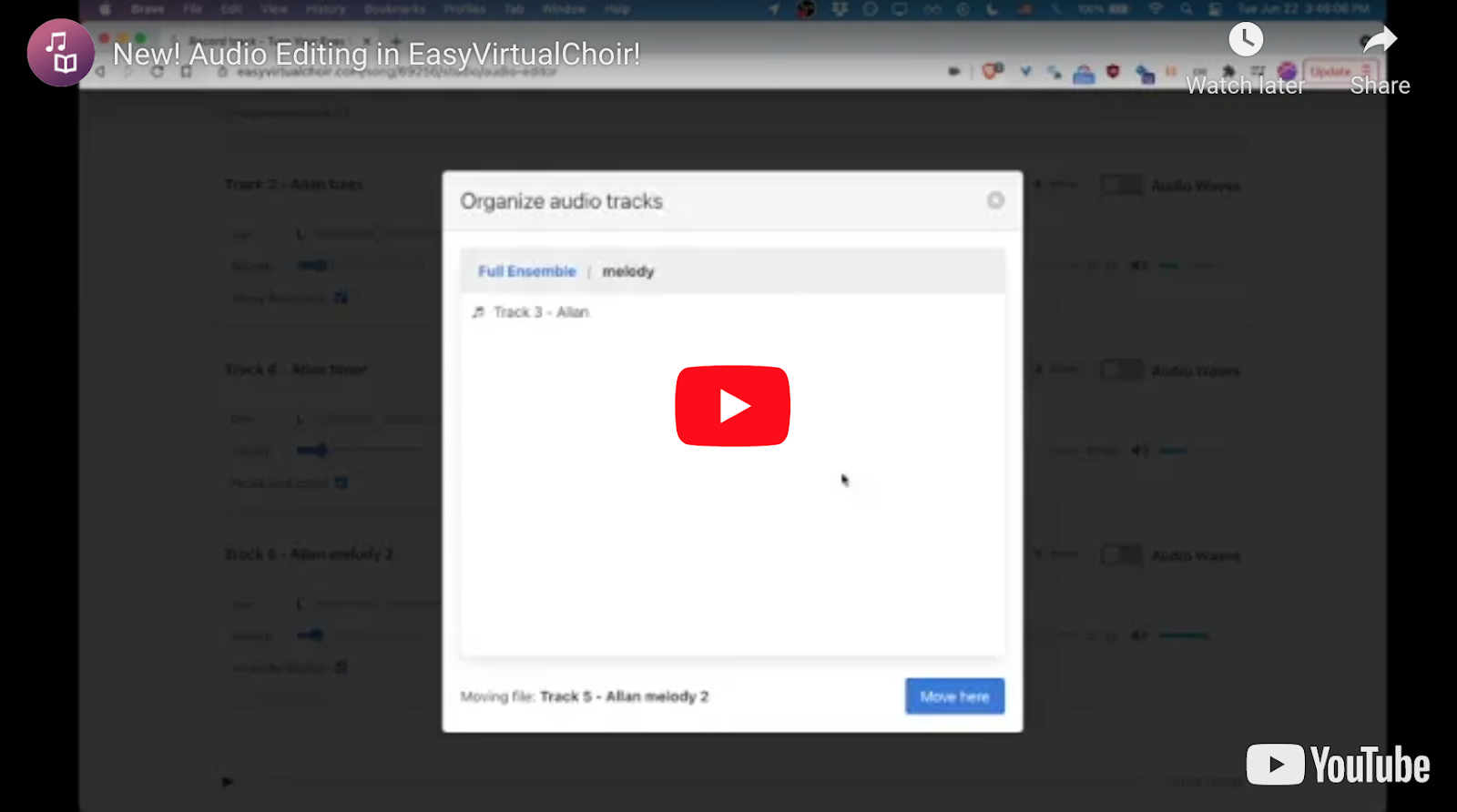Mute Track 5 with its speaker icon
Screen dimensions: 1457x812
coord(1138,635)
